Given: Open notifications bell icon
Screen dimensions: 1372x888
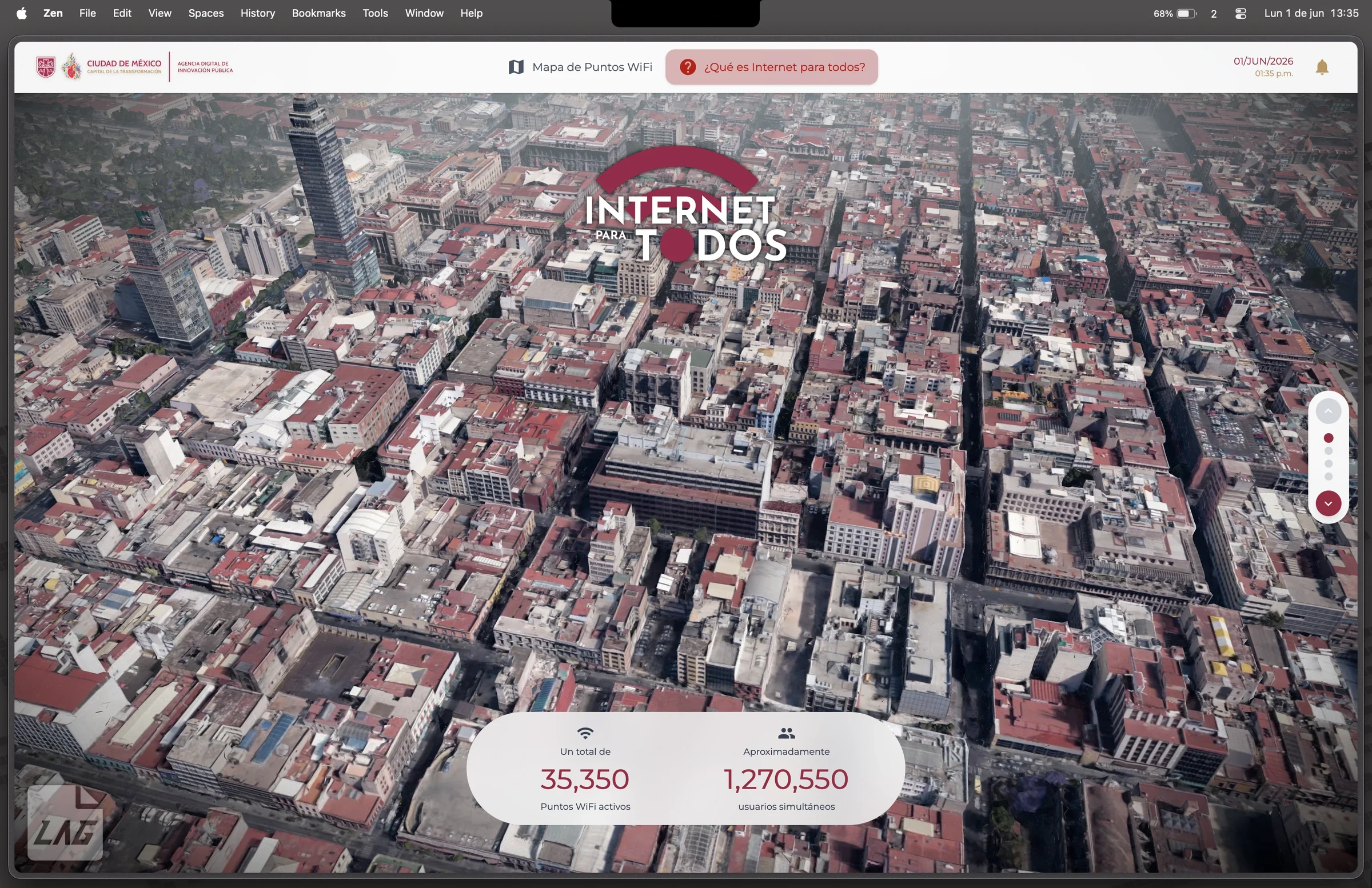Looking at the screenshot, I should [x=1322, y=67].
